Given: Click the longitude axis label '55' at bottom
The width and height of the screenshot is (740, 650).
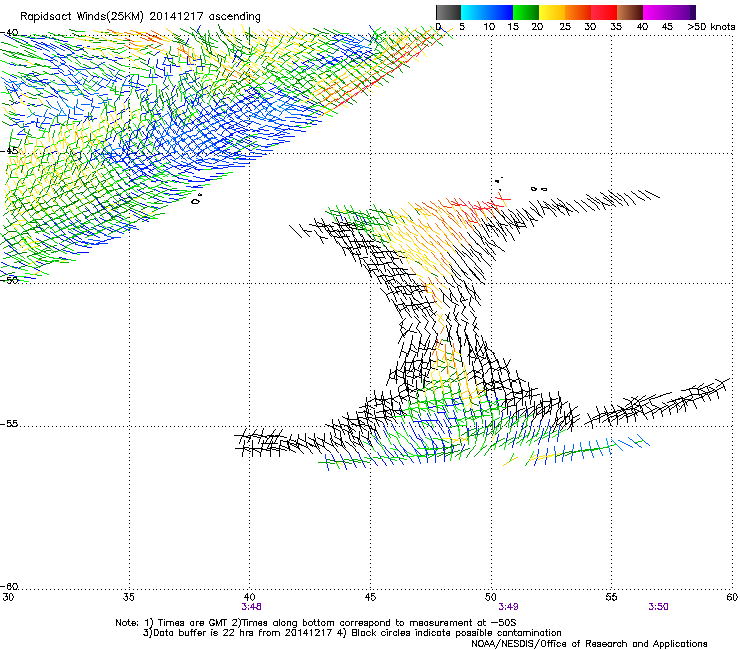Looking at the screenshot, I should (611, 597).
